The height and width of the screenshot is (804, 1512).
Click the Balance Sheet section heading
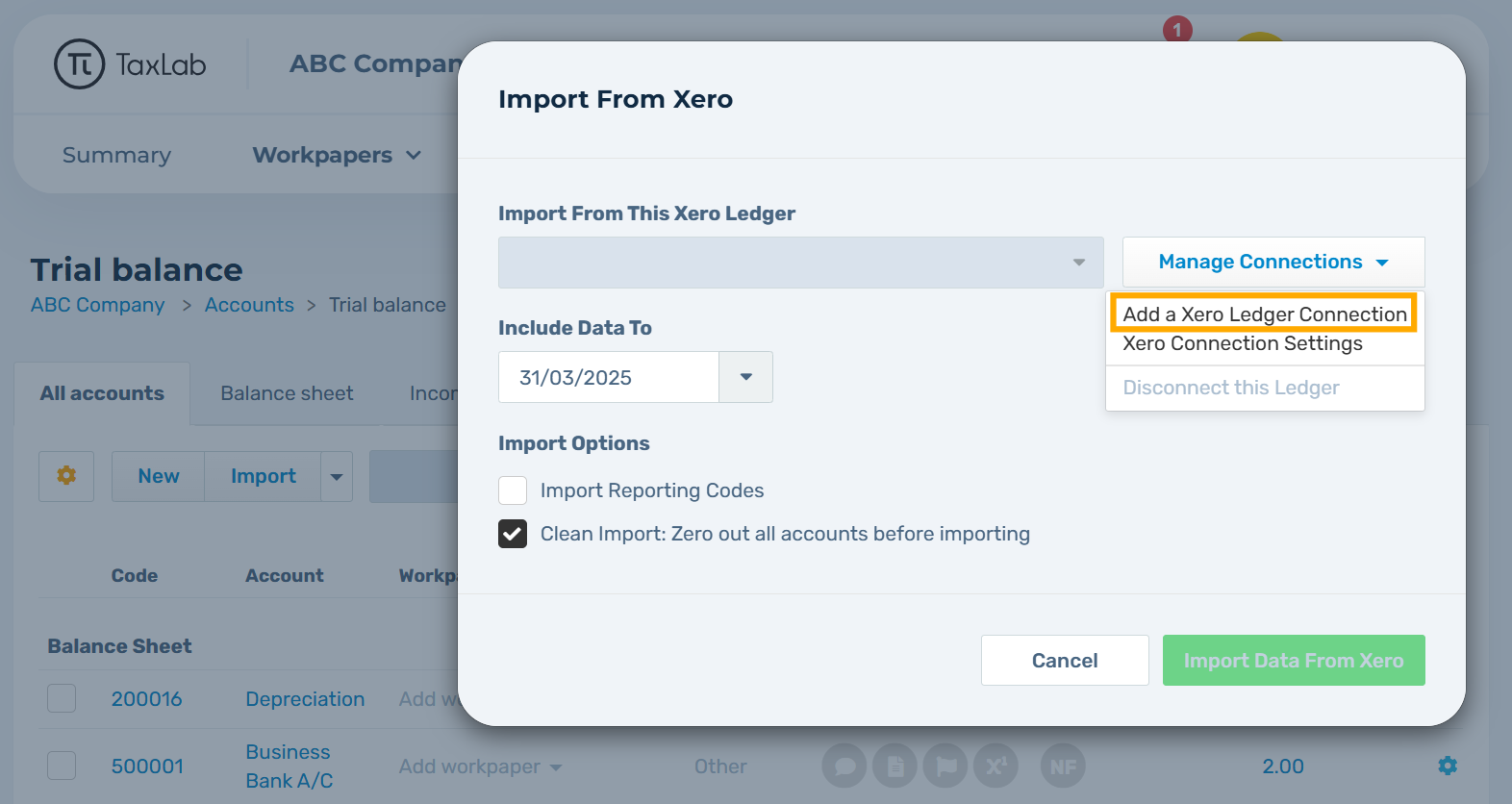[119, 646]
